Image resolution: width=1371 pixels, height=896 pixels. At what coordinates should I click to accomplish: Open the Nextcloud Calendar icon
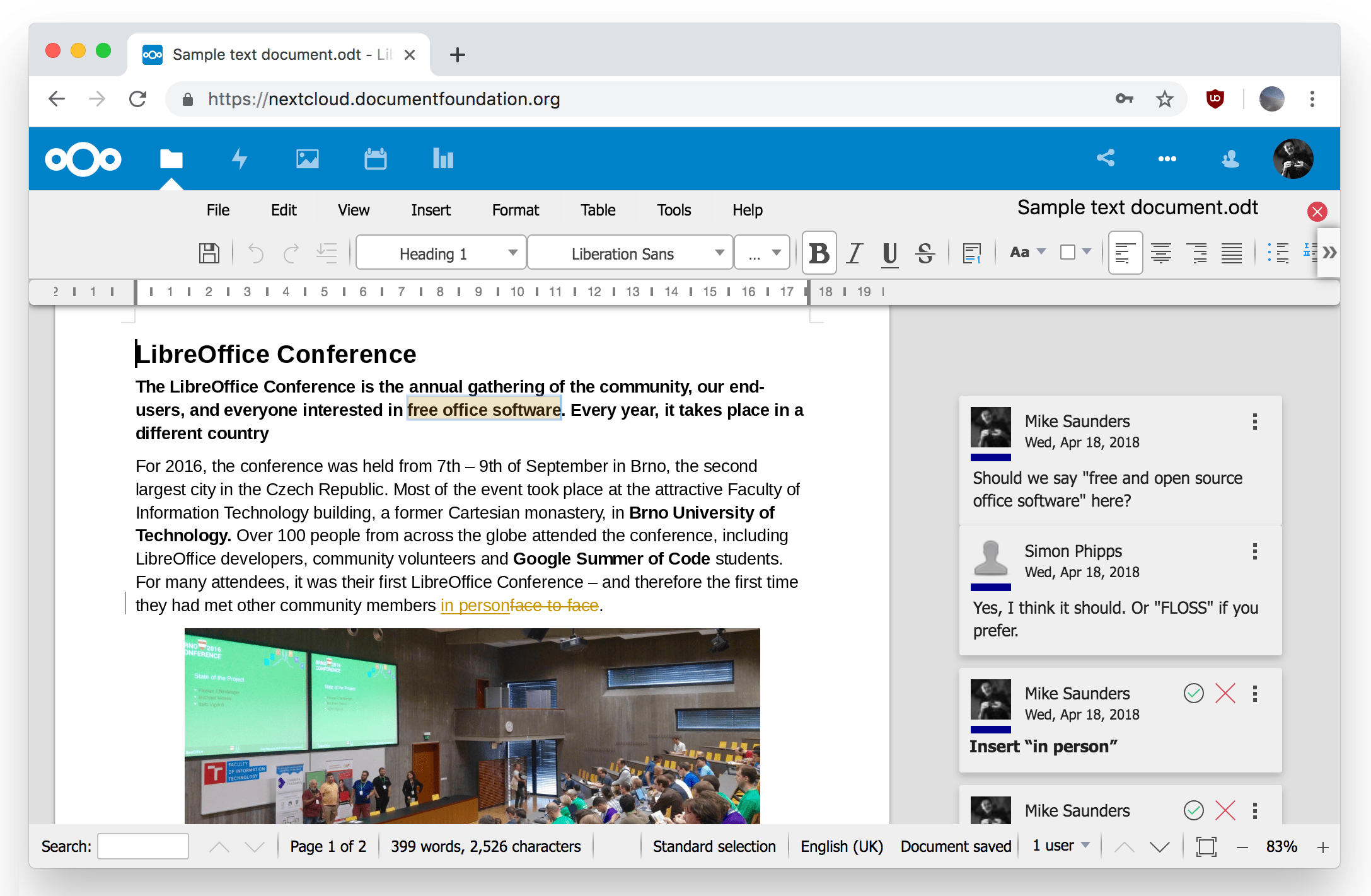click(x=375, y=159)
